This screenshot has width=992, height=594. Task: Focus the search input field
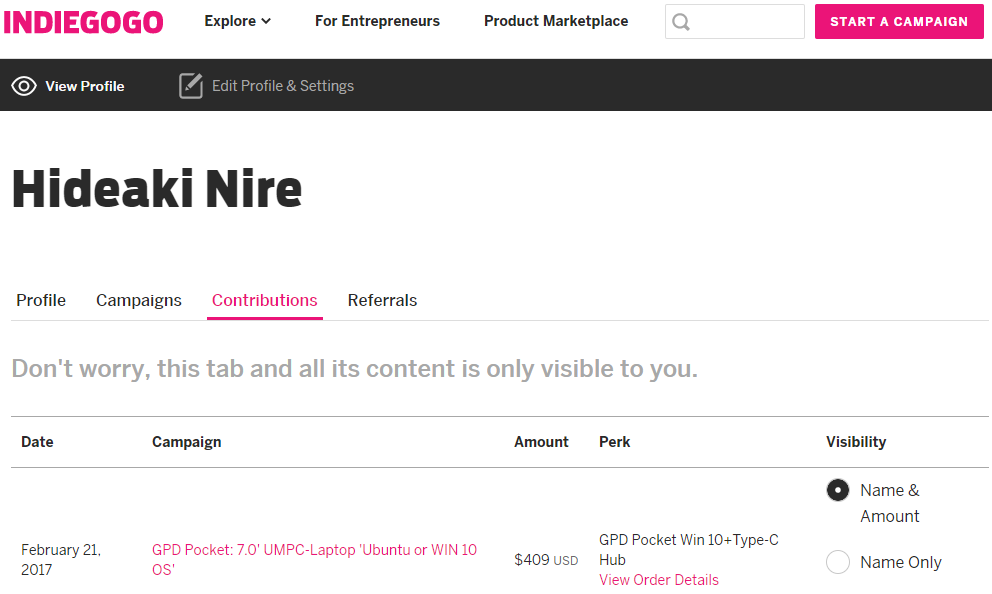point(735,22)
